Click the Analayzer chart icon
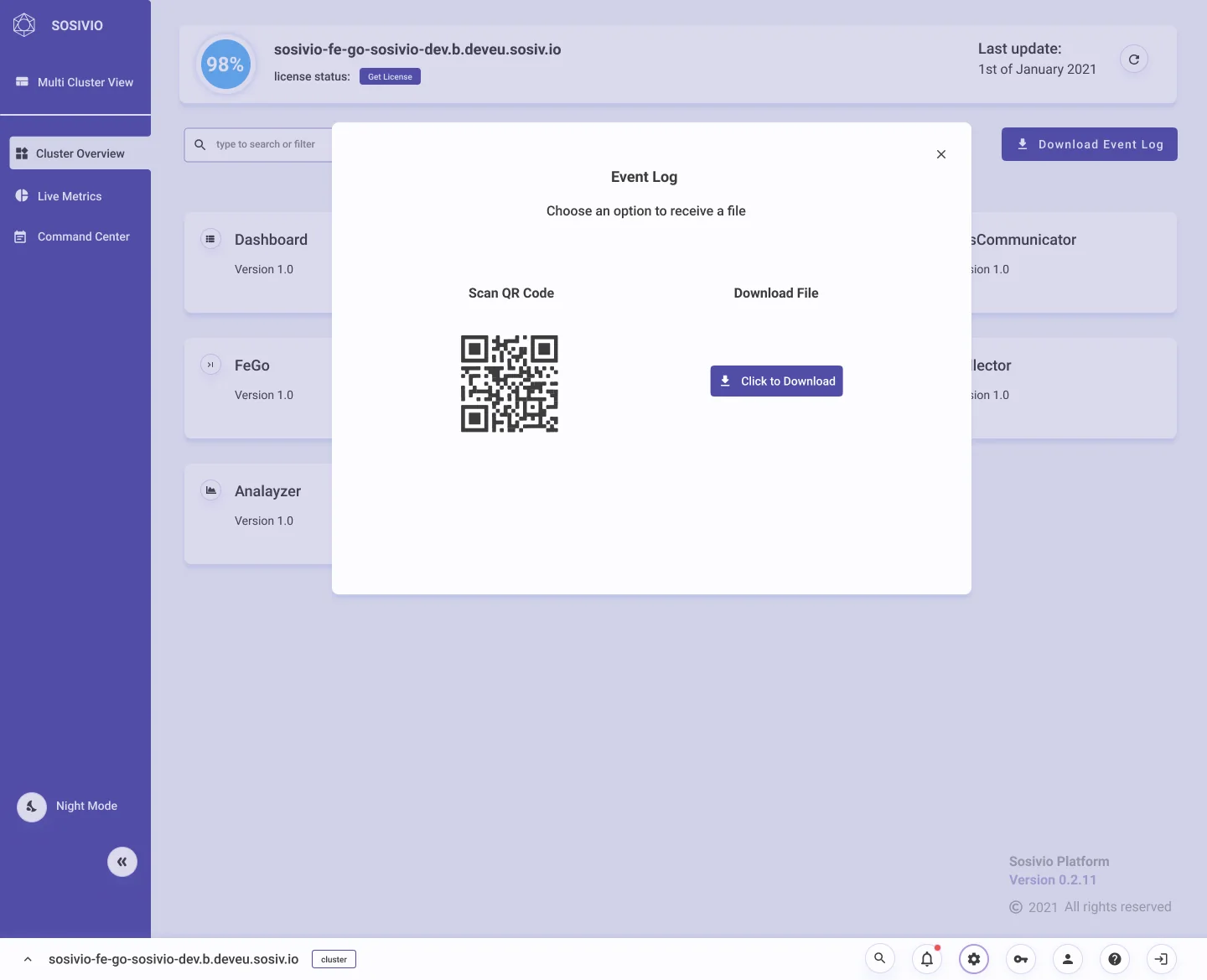Screen dimensions: 1207x980 210,490
